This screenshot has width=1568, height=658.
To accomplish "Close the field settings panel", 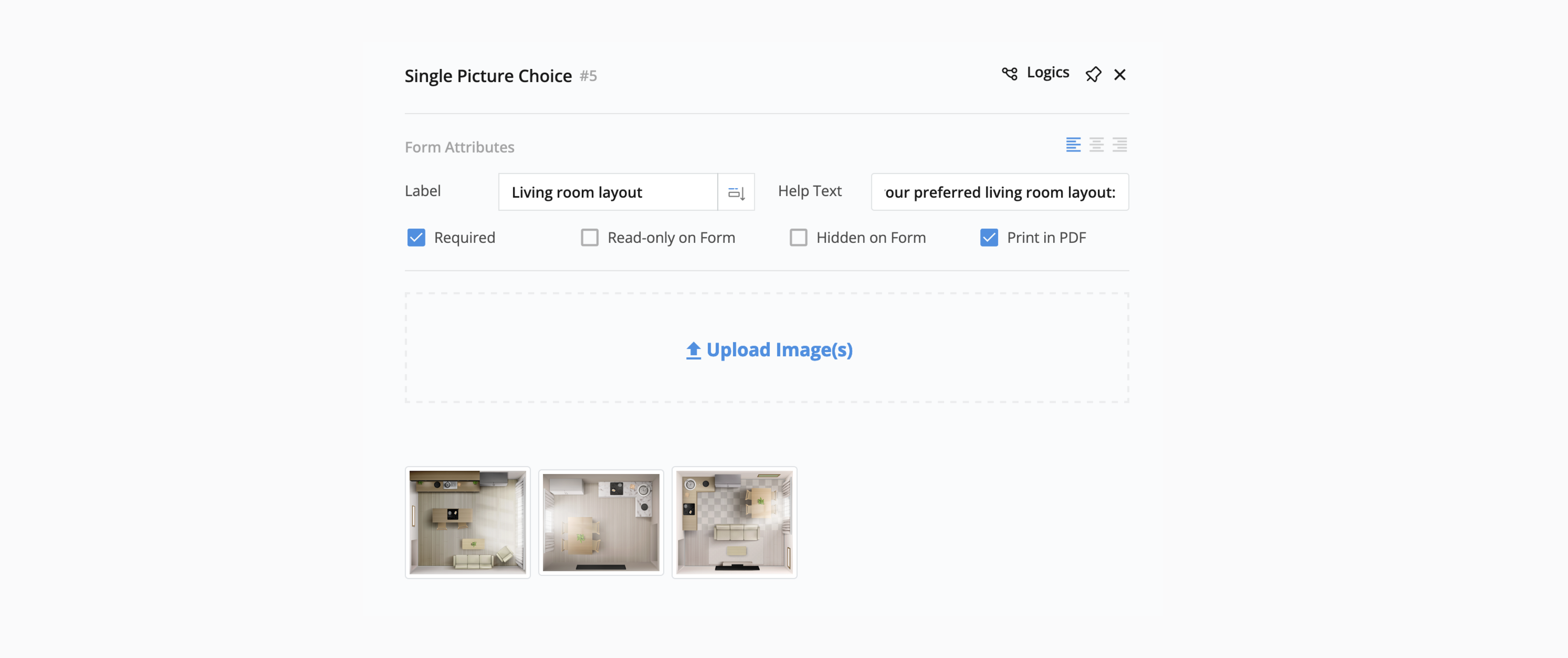I will pos(1119,74).
